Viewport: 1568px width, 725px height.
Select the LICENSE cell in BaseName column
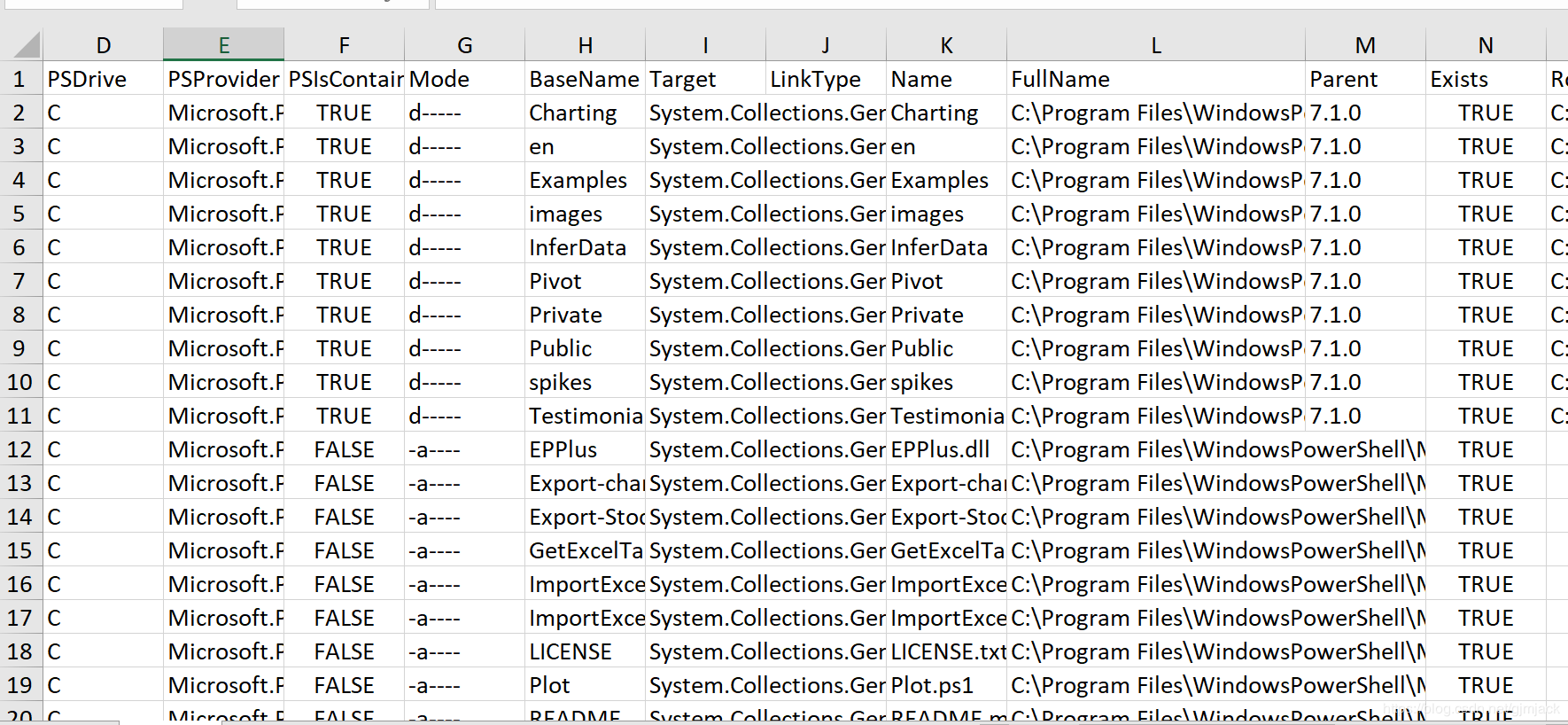586,651
